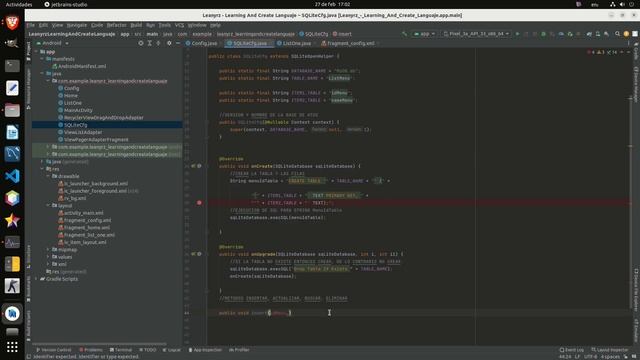Viewport: 640px width, 360px height.
Task: Open the Version Control tool window
Action: click(x=54, y=350)
